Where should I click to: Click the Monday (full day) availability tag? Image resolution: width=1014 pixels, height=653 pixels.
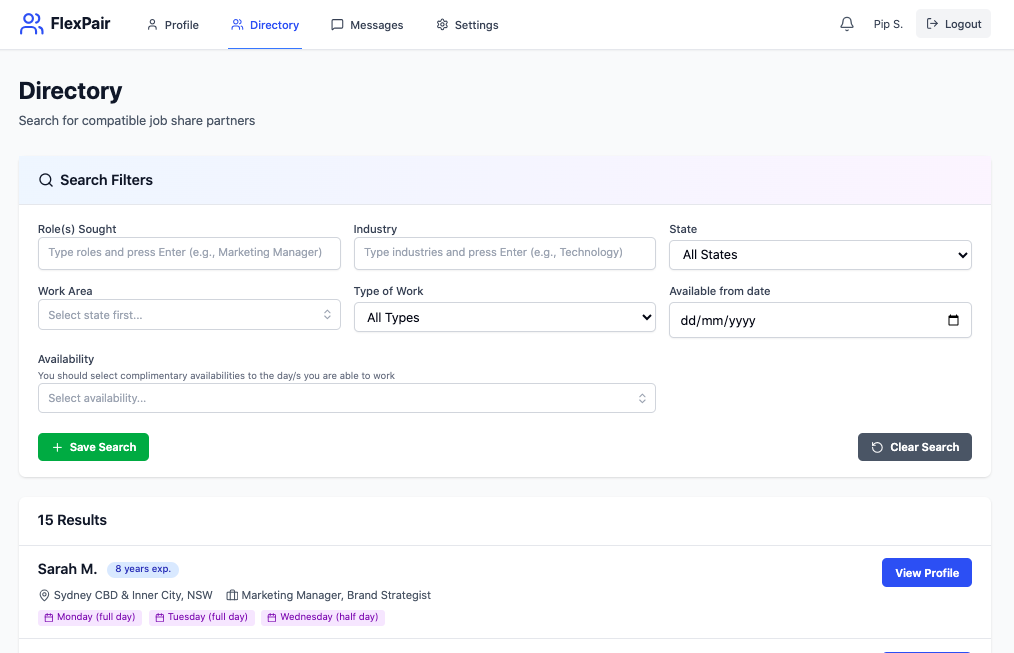90,617
